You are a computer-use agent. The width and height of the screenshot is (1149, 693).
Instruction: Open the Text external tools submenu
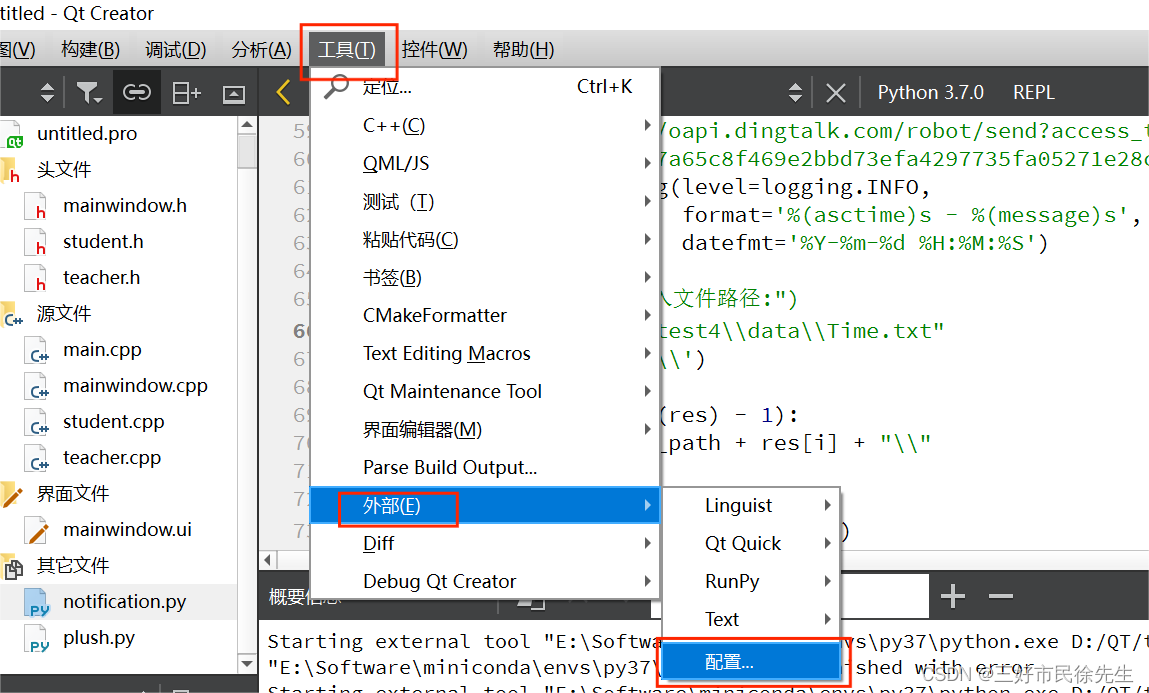[751, 620]
